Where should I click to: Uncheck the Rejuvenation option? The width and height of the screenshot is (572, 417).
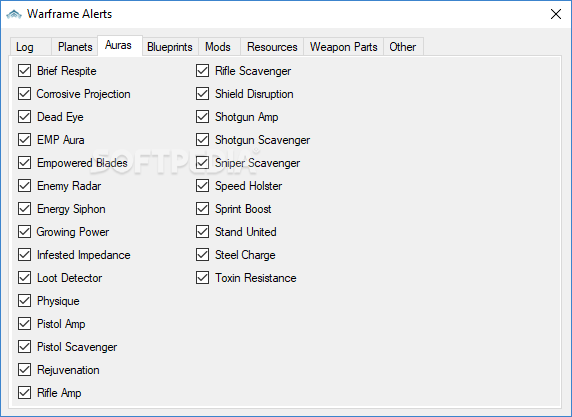click(x=24, y=370)
